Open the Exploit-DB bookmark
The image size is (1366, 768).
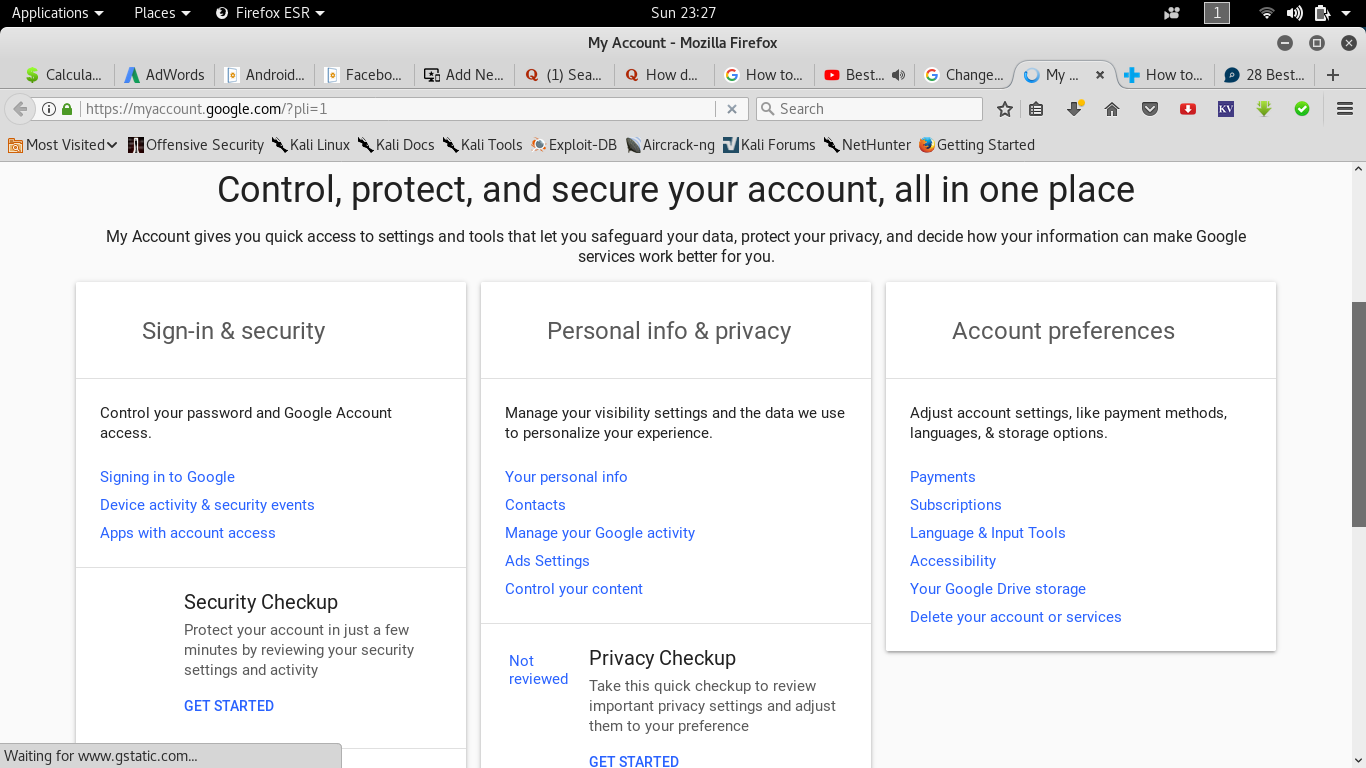[584, 145]
